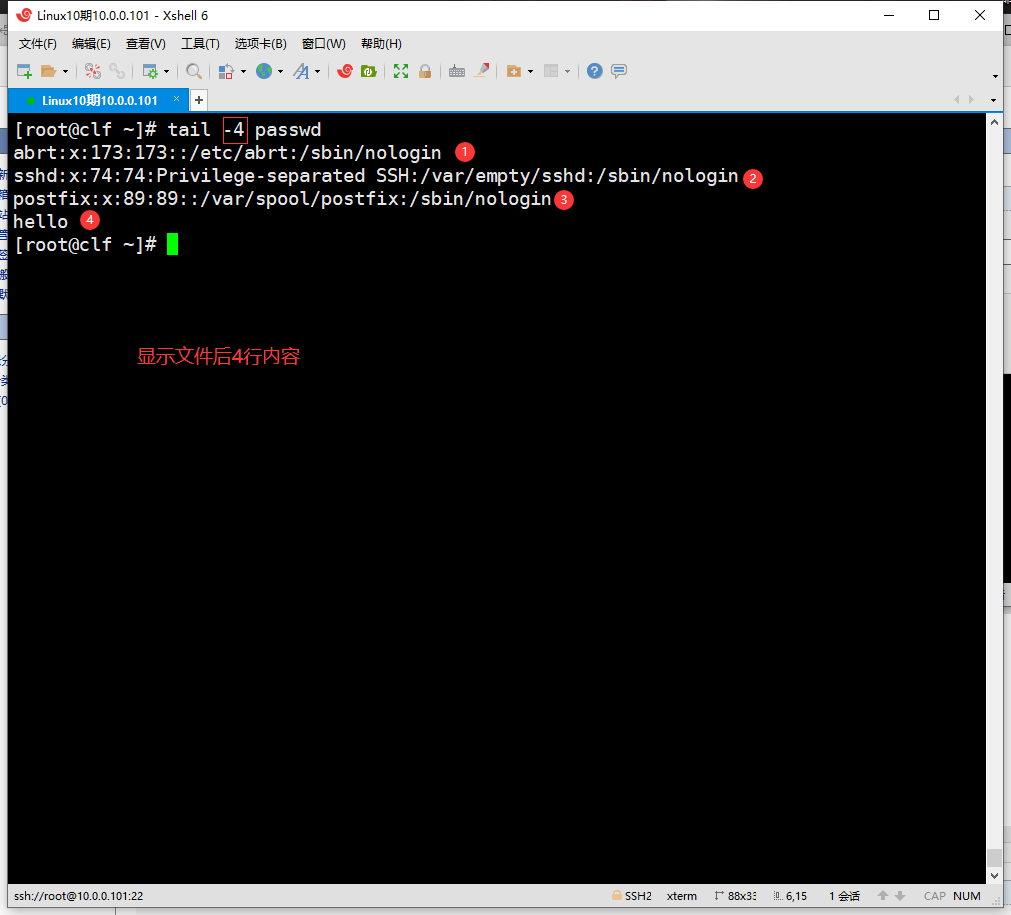The width and height of the screenshot is (1011, 915).
Task: Click the Key Mapping keyboard icon
Action: [456, 71]
